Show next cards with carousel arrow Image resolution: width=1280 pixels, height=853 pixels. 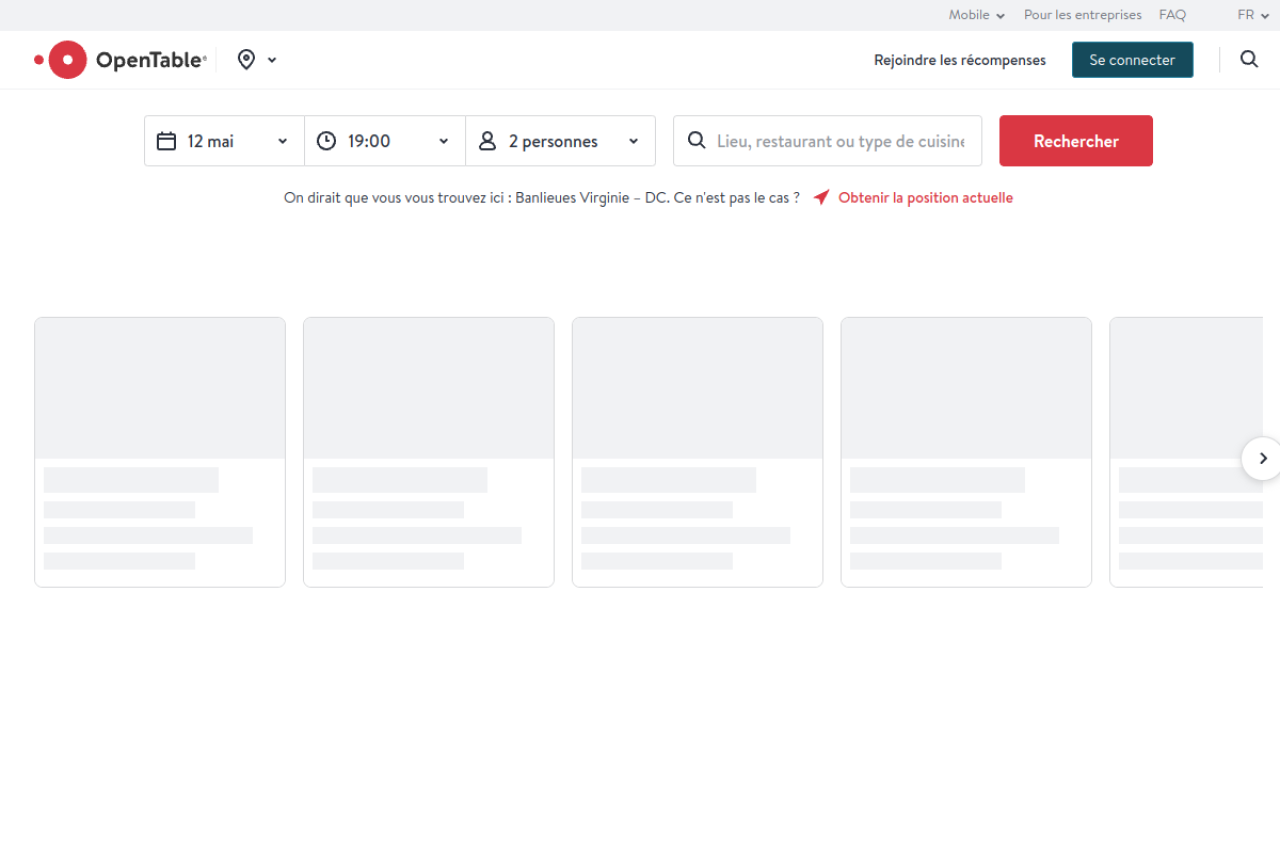coord(1262,458)
